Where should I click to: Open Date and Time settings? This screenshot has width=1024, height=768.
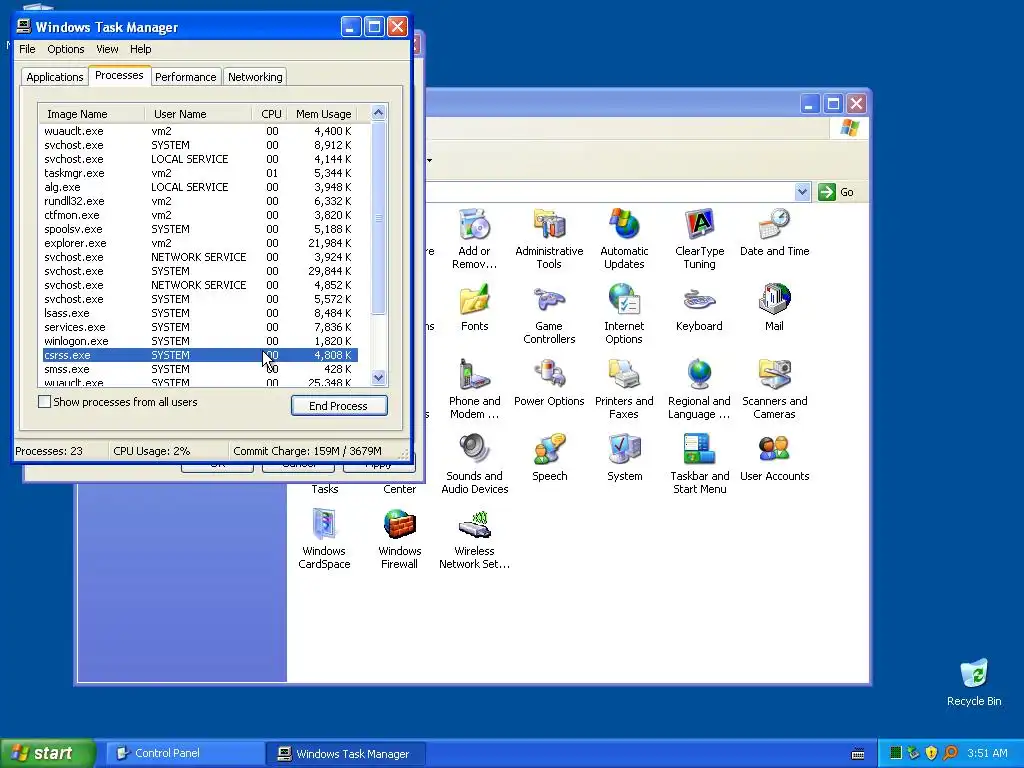point(774,232)
